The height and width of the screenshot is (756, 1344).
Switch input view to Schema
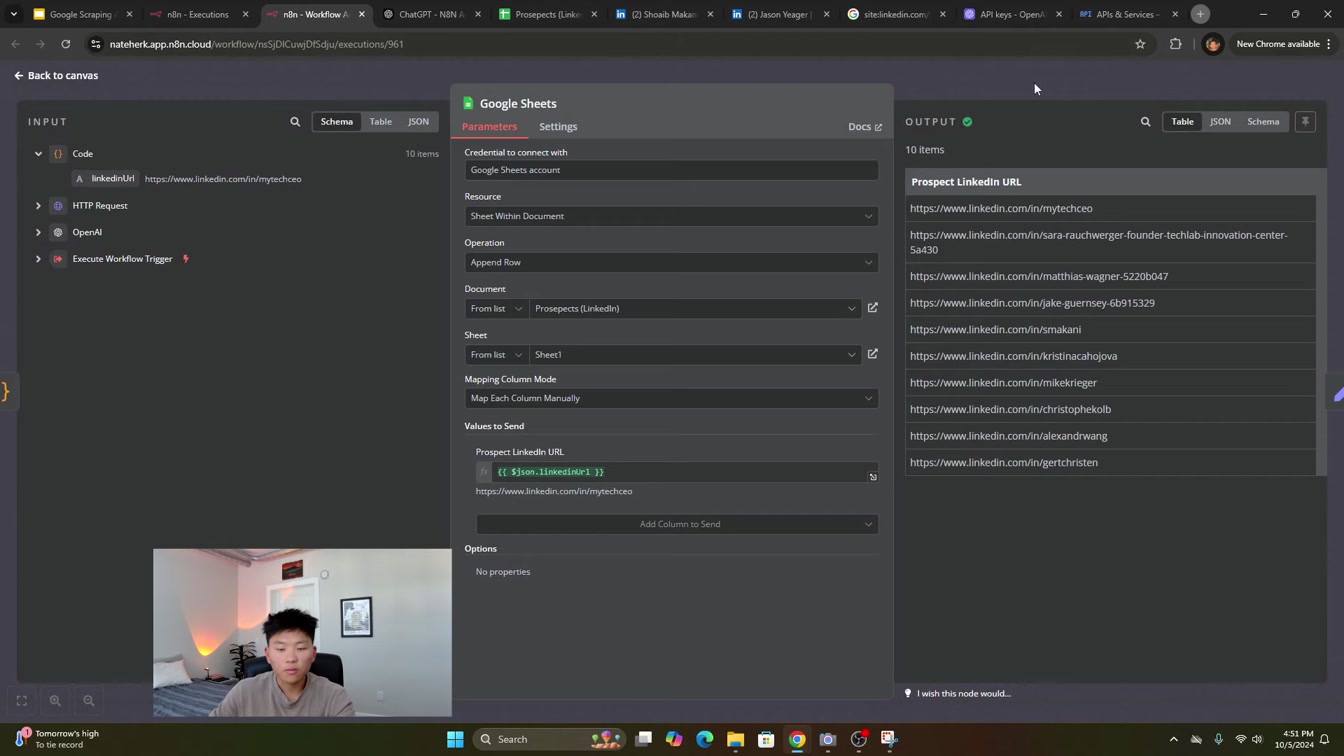337,122
